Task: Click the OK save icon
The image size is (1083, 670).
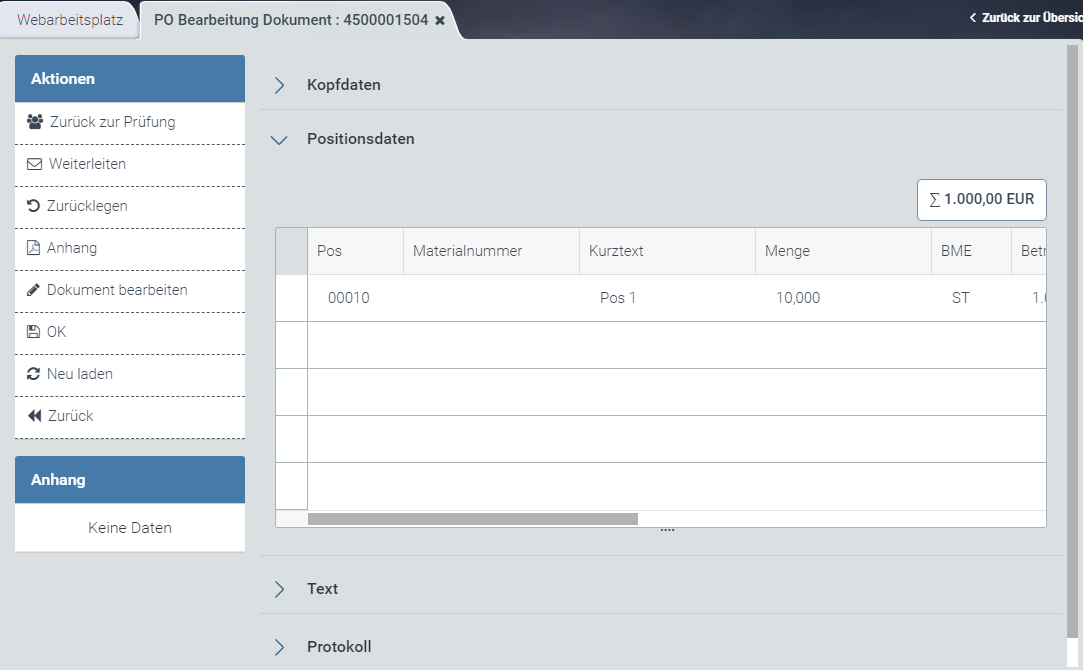Action: pyautogui.click(x=33, y=332)
